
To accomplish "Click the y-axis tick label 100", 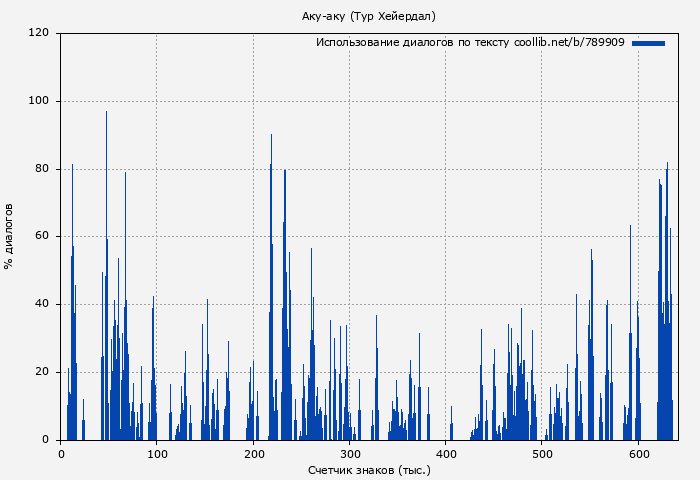I will point(39,101).
